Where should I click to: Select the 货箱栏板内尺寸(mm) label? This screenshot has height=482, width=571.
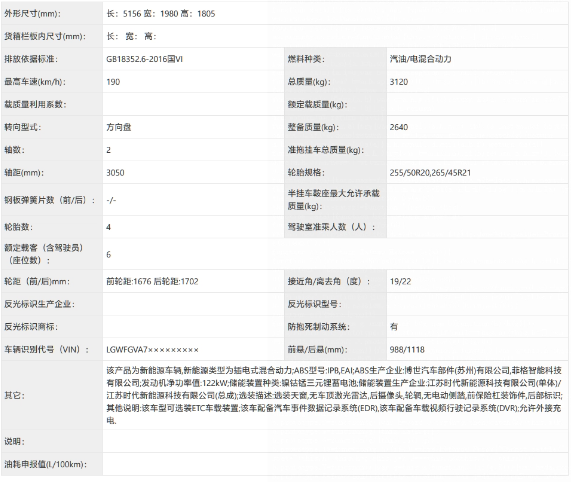point(45,36)
